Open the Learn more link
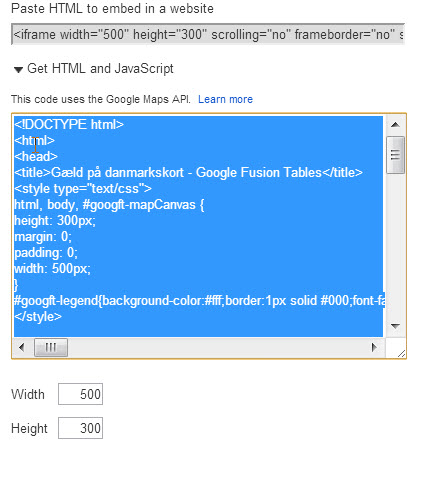Screen dimensions: 430x483 tap(225, 99)
